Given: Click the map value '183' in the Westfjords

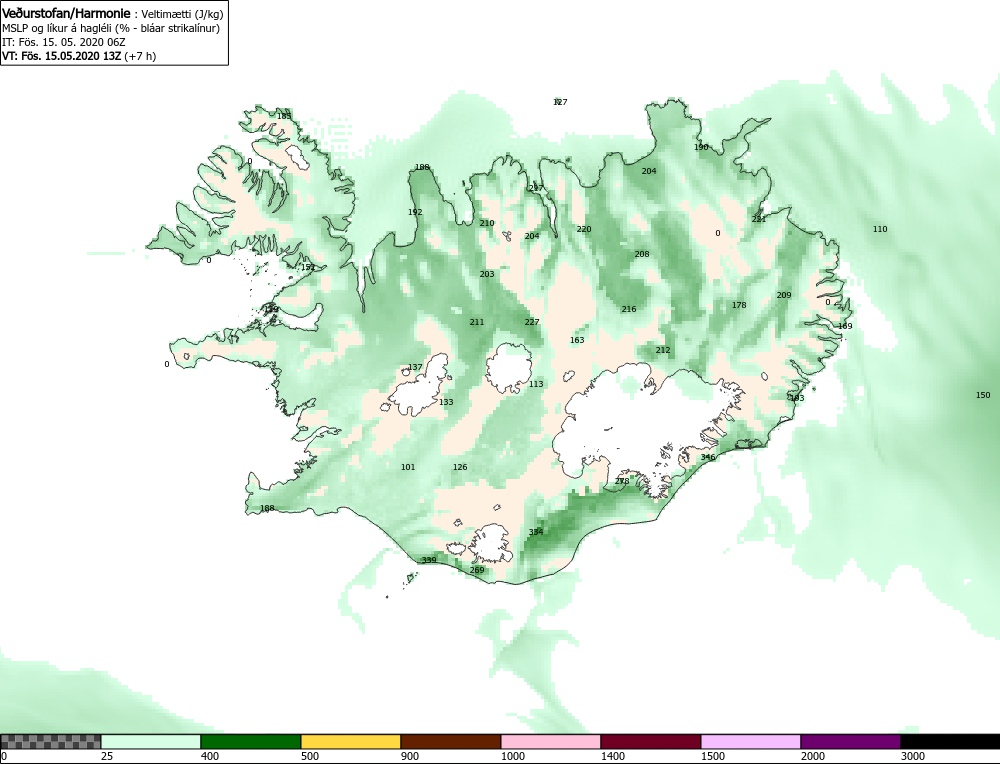Looking at the screenshot, I should click(284, 116).
